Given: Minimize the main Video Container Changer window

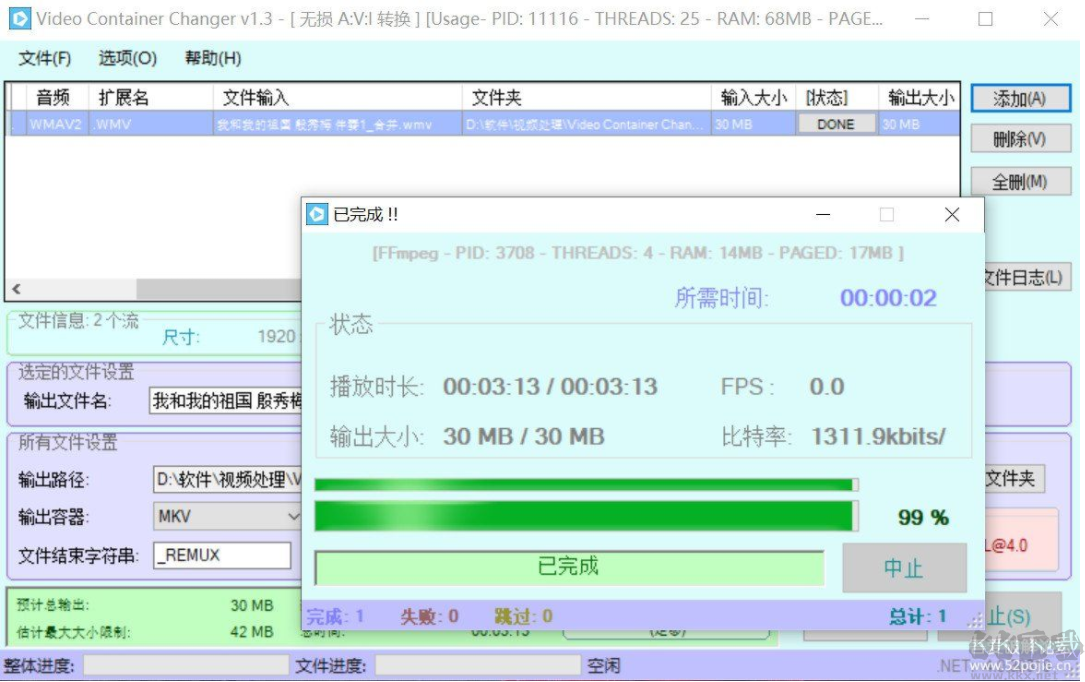Looking at the screenshot, I should pyautogui.click(x=921, y=19).
